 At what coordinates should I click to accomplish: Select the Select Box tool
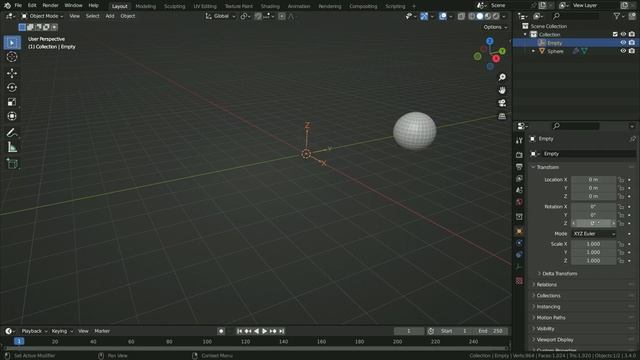click(x=12, y=42)
